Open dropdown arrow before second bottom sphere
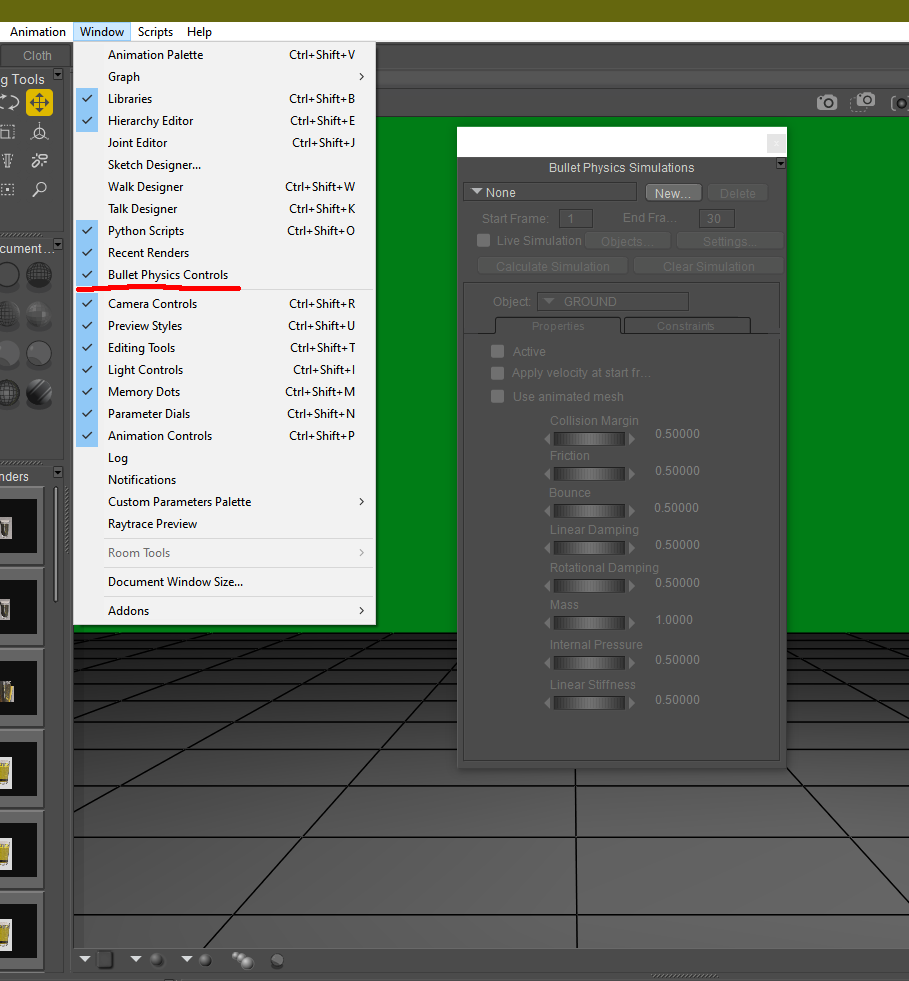This screenshot has width=909, height=981. [x=186, y=959]
